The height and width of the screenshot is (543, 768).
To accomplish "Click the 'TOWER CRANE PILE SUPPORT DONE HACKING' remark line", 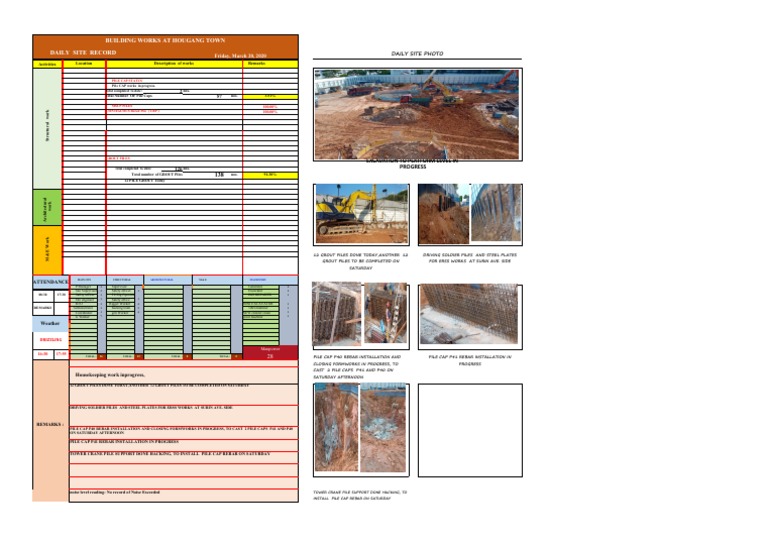I will tap(169, 454).
